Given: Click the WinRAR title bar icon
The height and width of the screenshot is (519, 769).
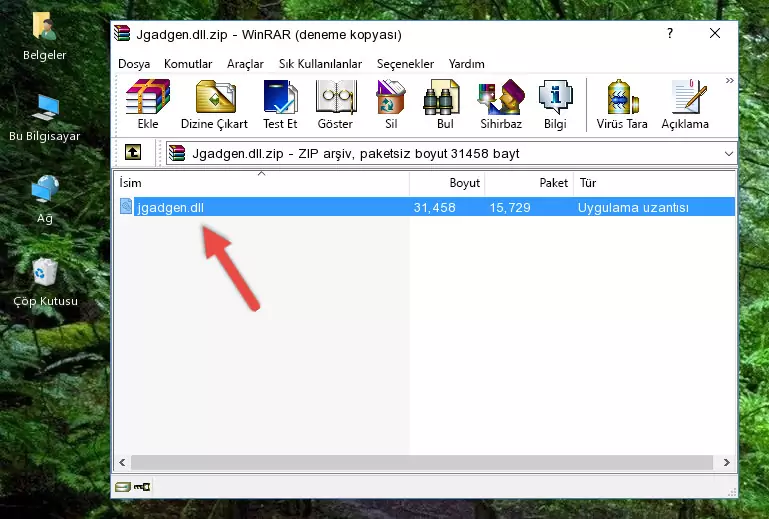Looking at the screenshot, I should point(122,33).
